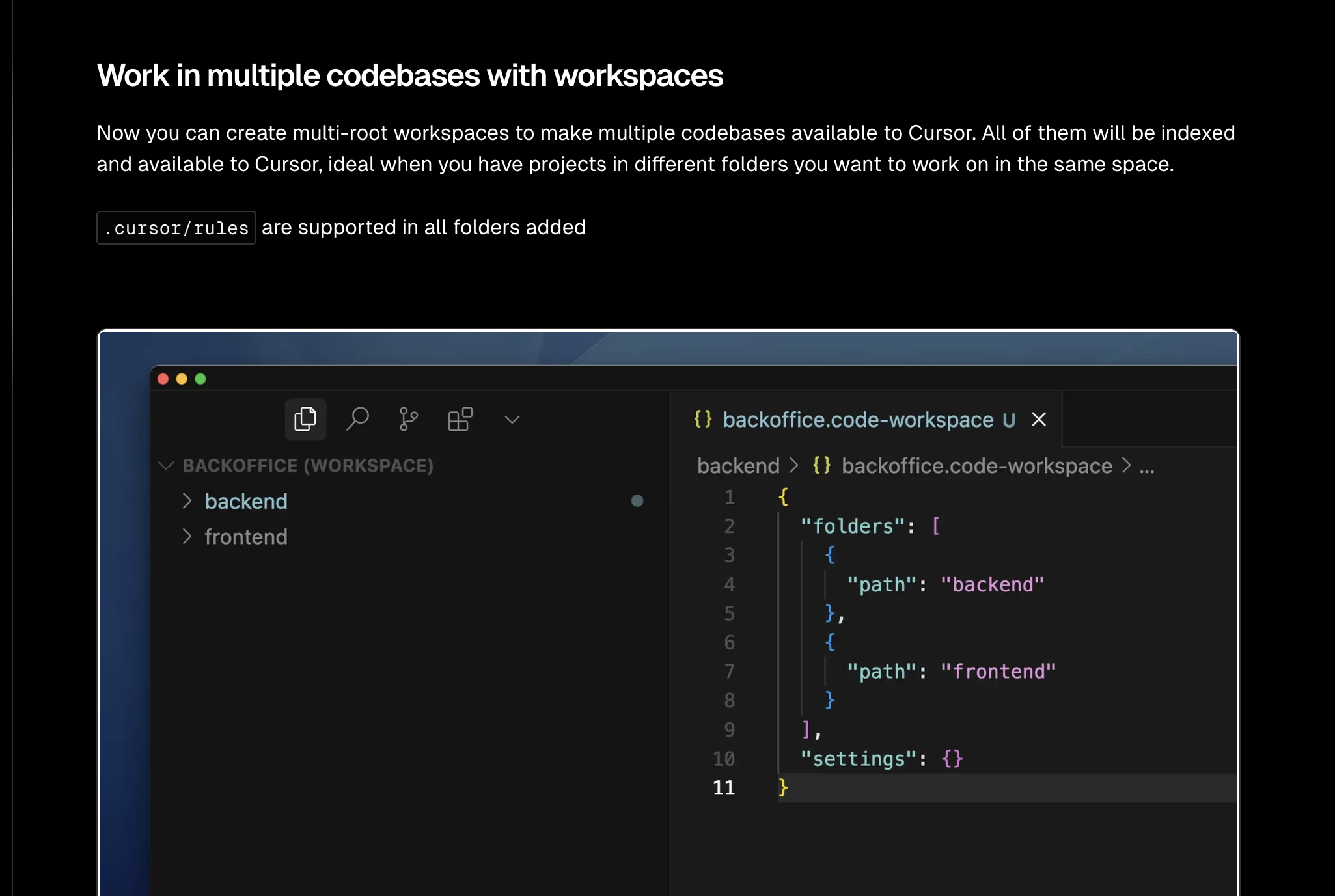The image size is (1335, 896).
Task: Open the Source Control branch icon
Action: click(408, 419)
